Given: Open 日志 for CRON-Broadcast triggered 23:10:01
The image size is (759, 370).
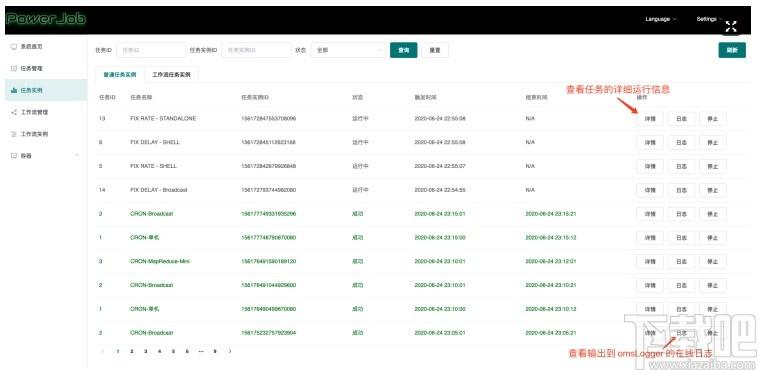Looking at the screenshot, I should pos(681,285).
